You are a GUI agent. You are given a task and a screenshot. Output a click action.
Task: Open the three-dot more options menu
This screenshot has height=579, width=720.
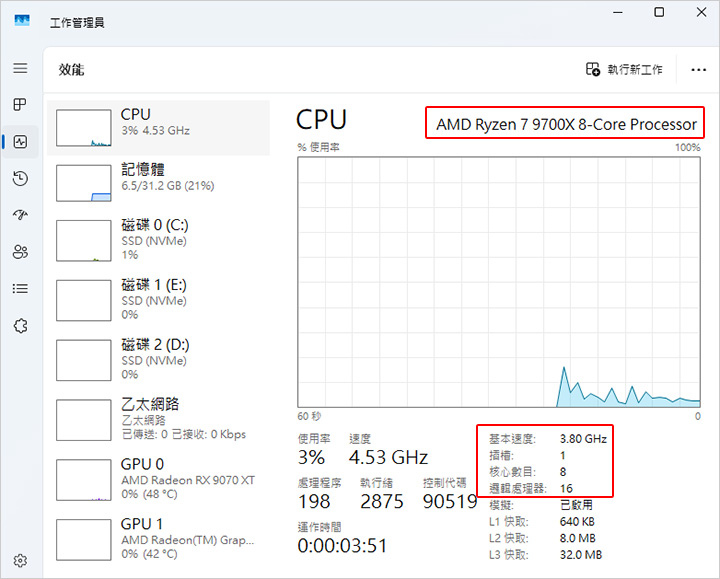698,70
